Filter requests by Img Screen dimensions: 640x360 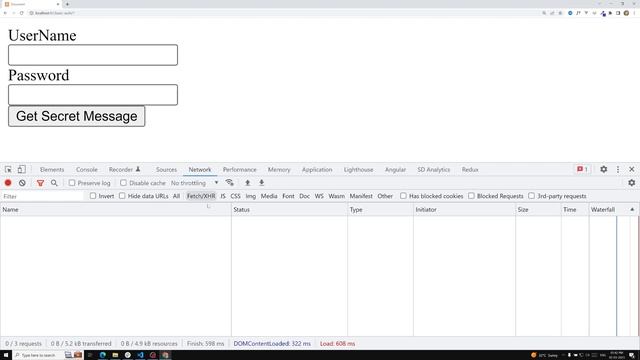251,196
